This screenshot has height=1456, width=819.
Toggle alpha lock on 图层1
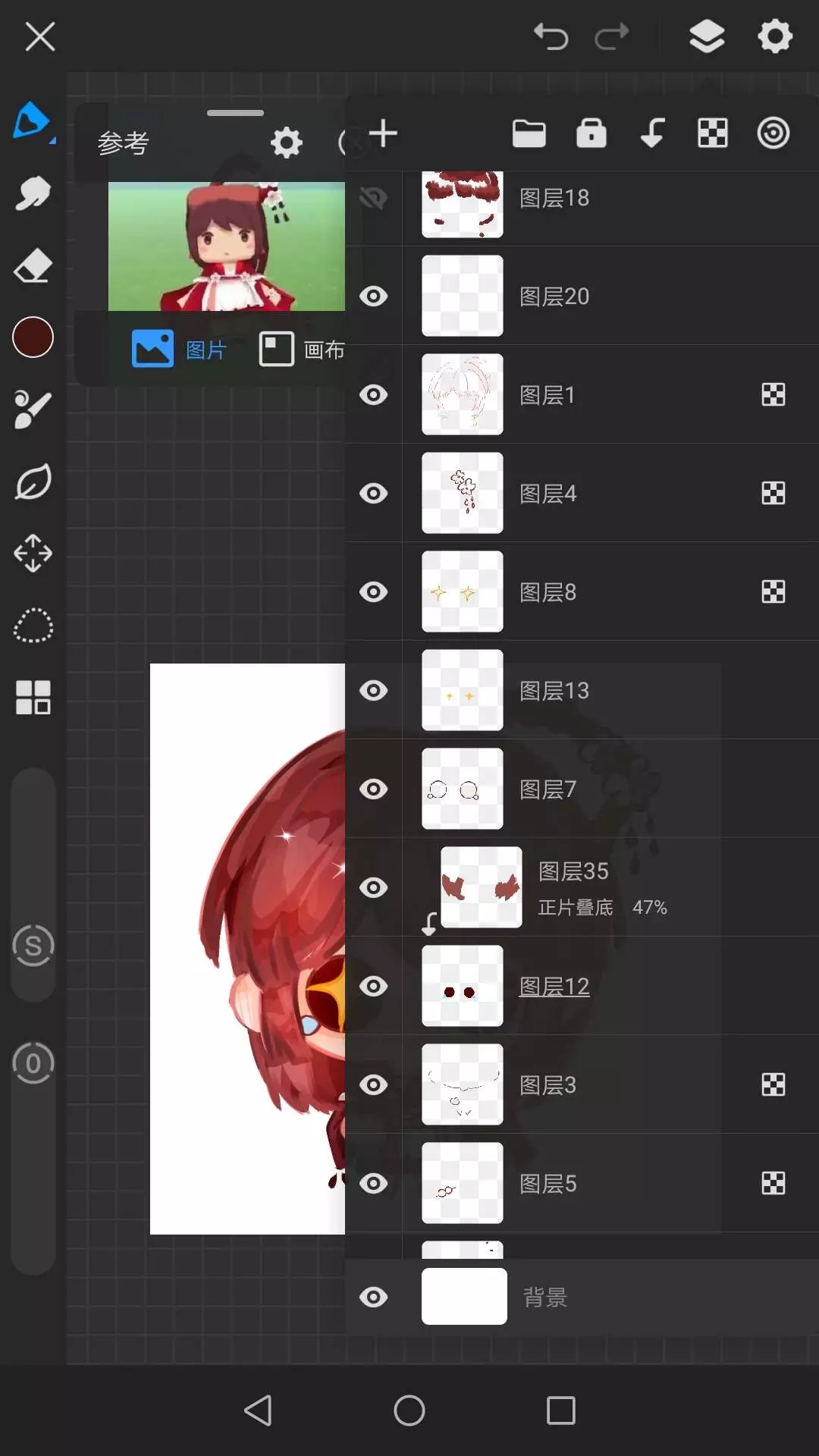[x=773, y=394]
